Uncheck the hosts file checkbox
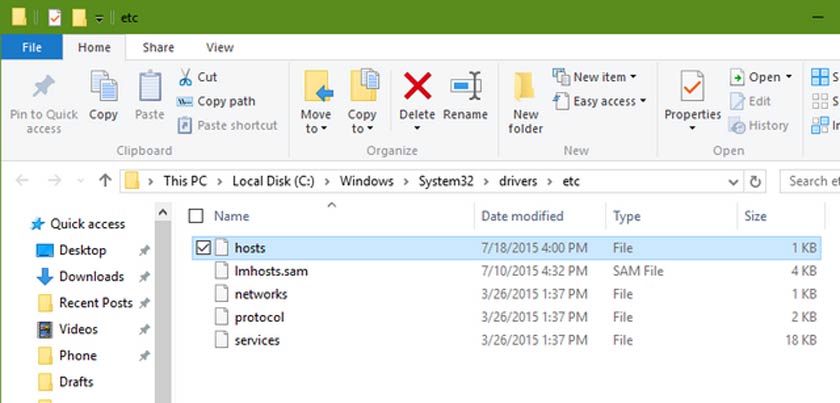 (x=203, y=248)
